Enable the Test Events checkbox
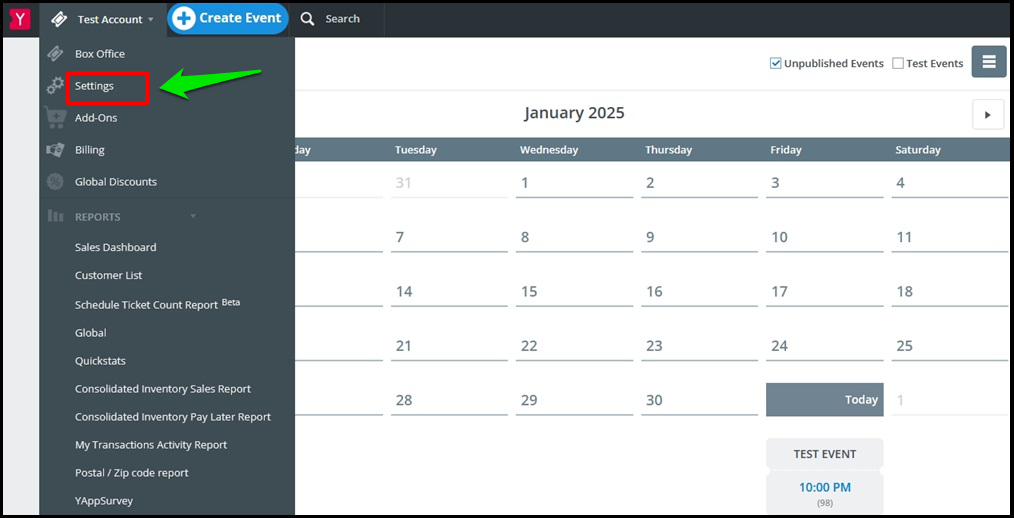The height and width of the screenshot is (518, 1014). tap(898, 63)
